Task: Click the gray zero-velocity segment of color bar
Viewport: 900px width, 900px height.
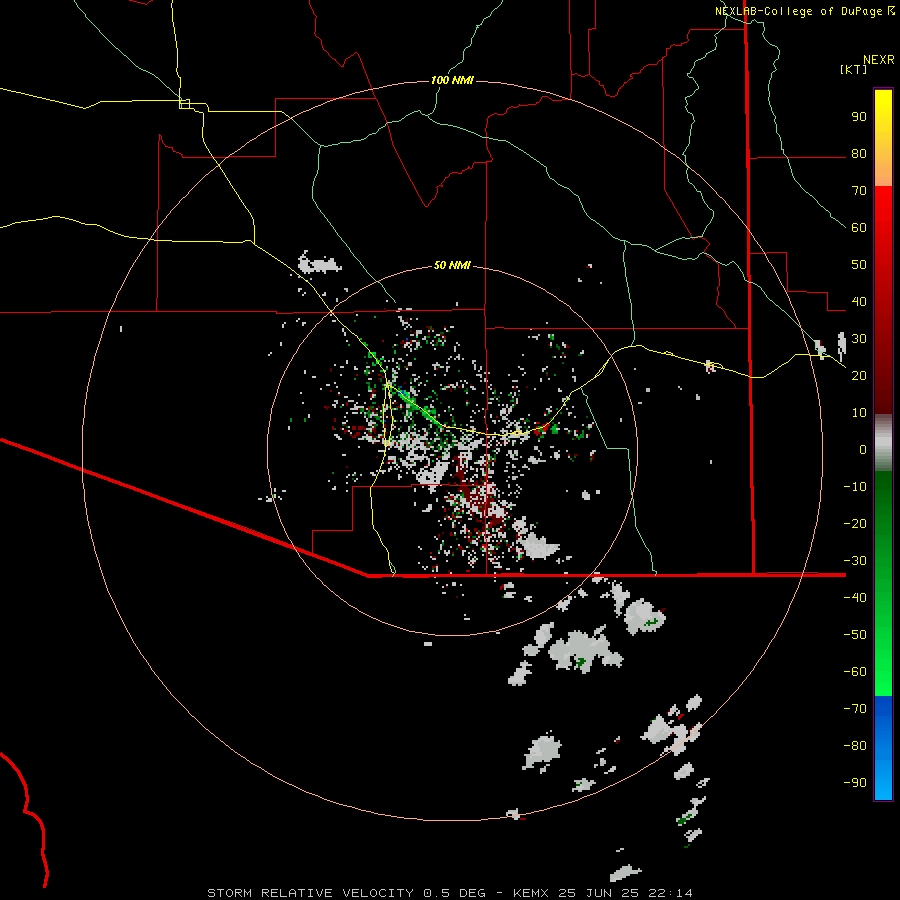Action: [x=883, y=443]
